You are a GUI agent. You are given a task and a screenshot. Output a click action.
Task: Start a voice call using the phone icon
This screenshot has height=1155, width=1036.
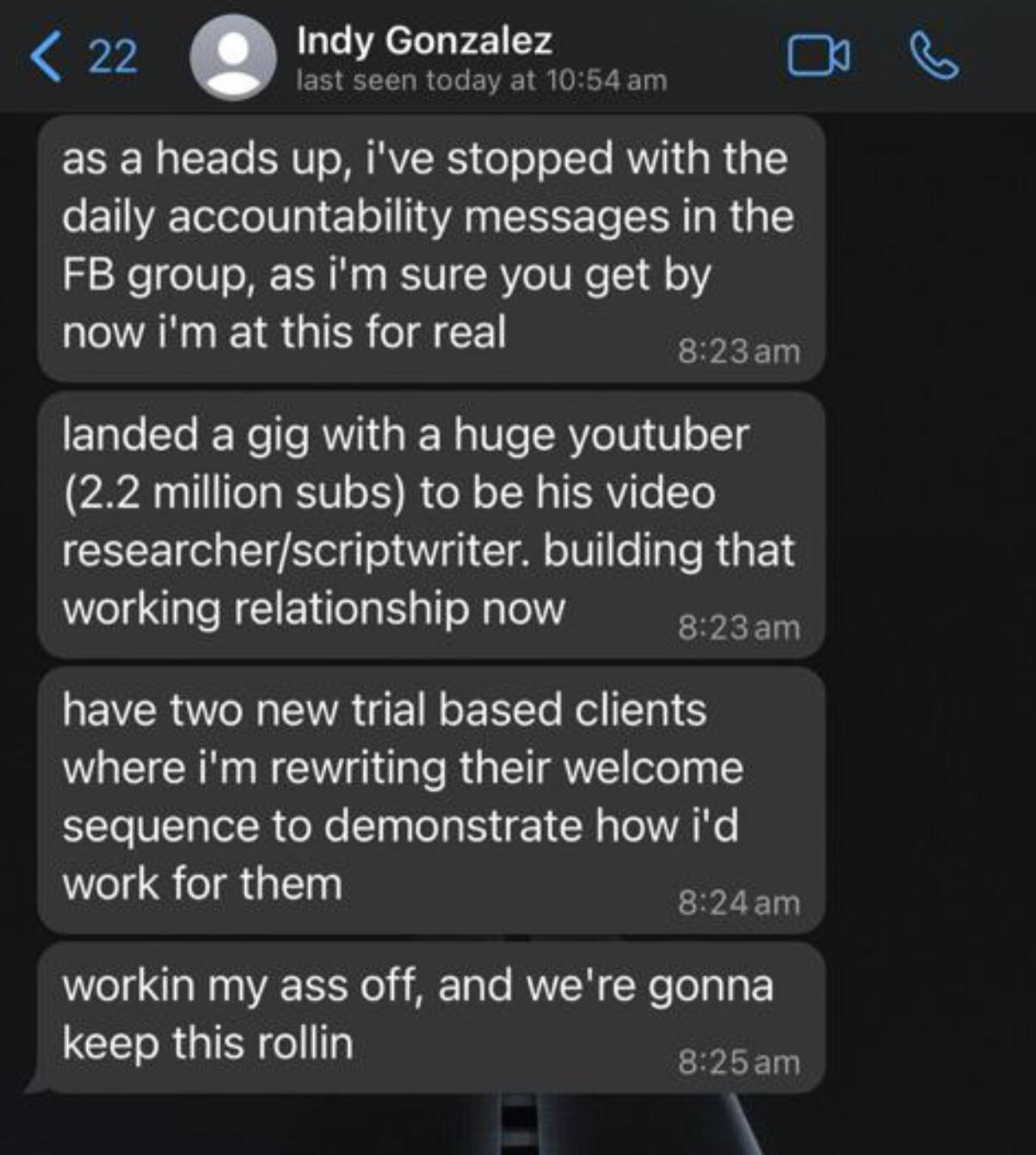coord(934,57)
